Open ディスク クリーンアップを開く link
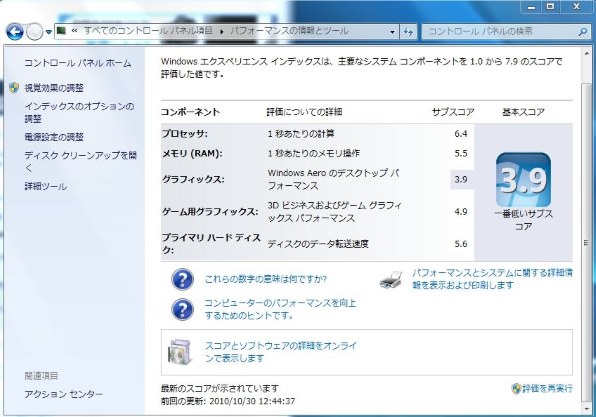This screenshot has width=596, height=417. tap(80, 161)
